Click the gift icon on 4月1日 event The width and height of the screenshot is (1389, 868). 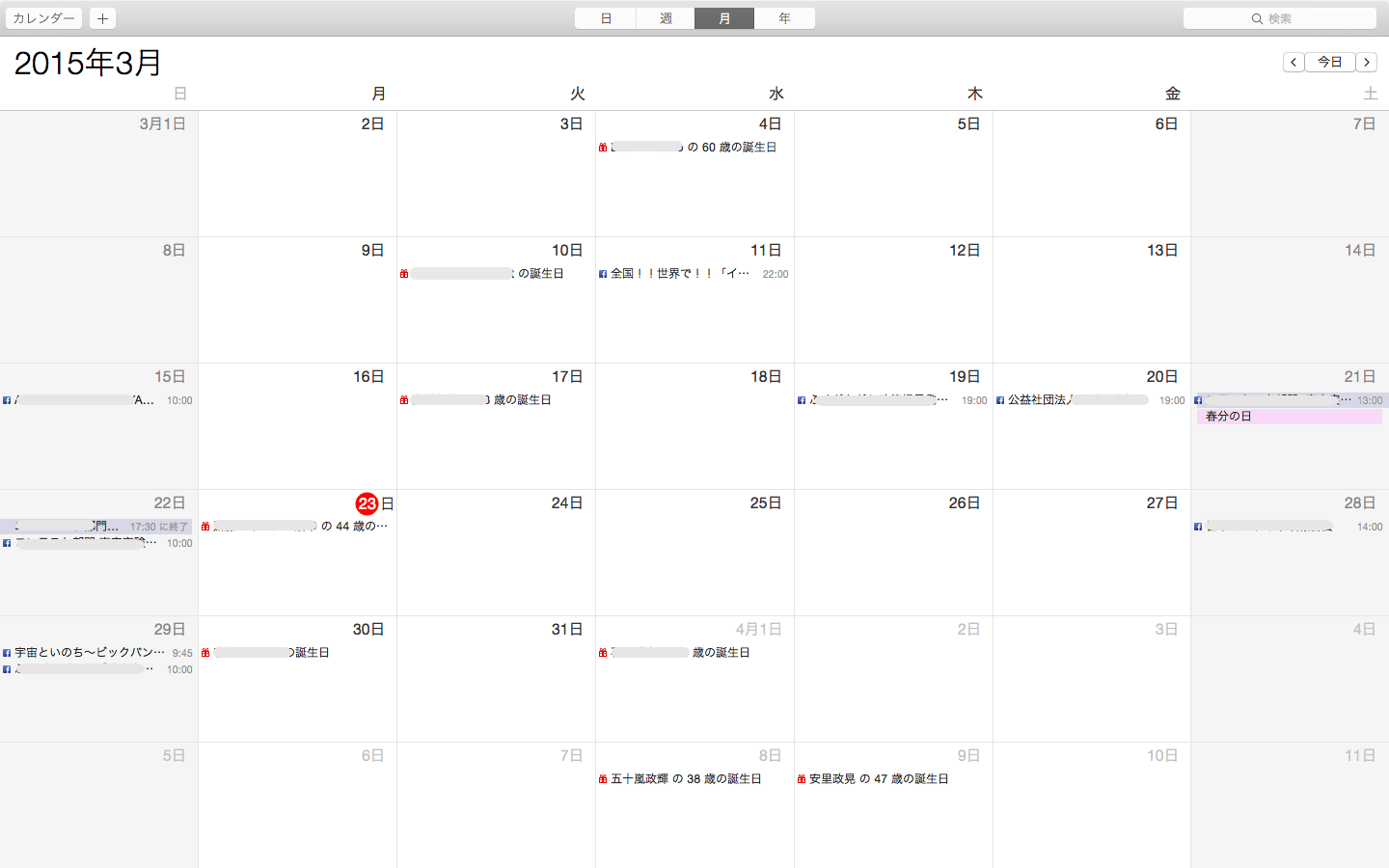pyautogui.click(x=603, y=653)
